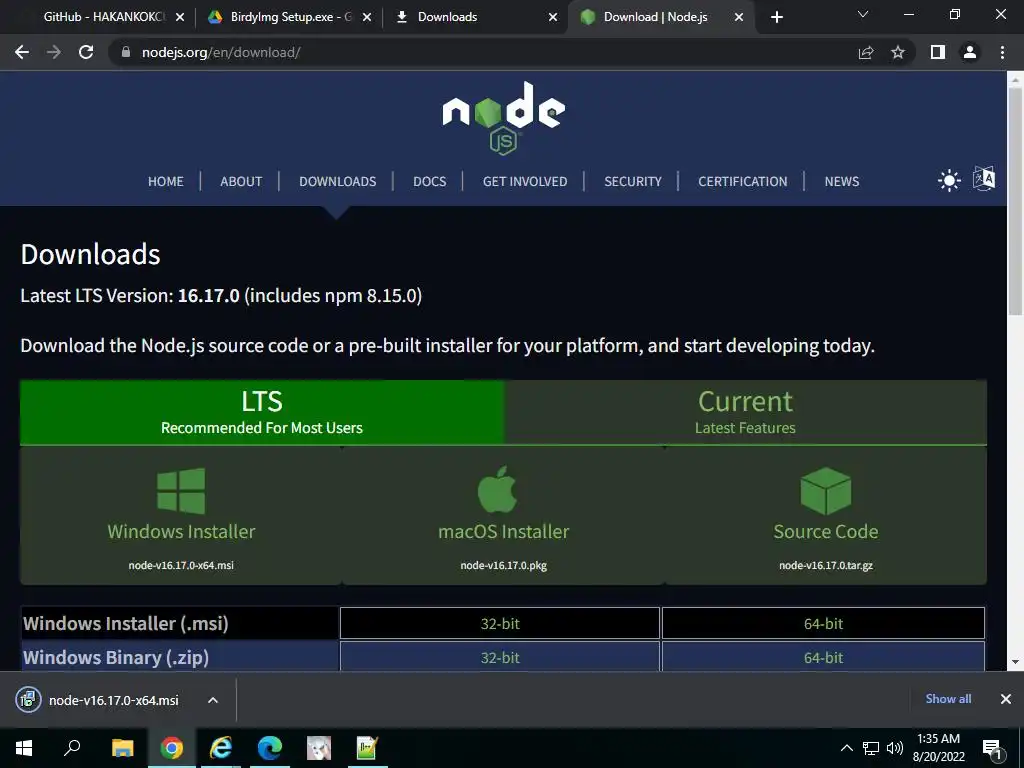Open the tab search chevron

(x=863, y=14)
